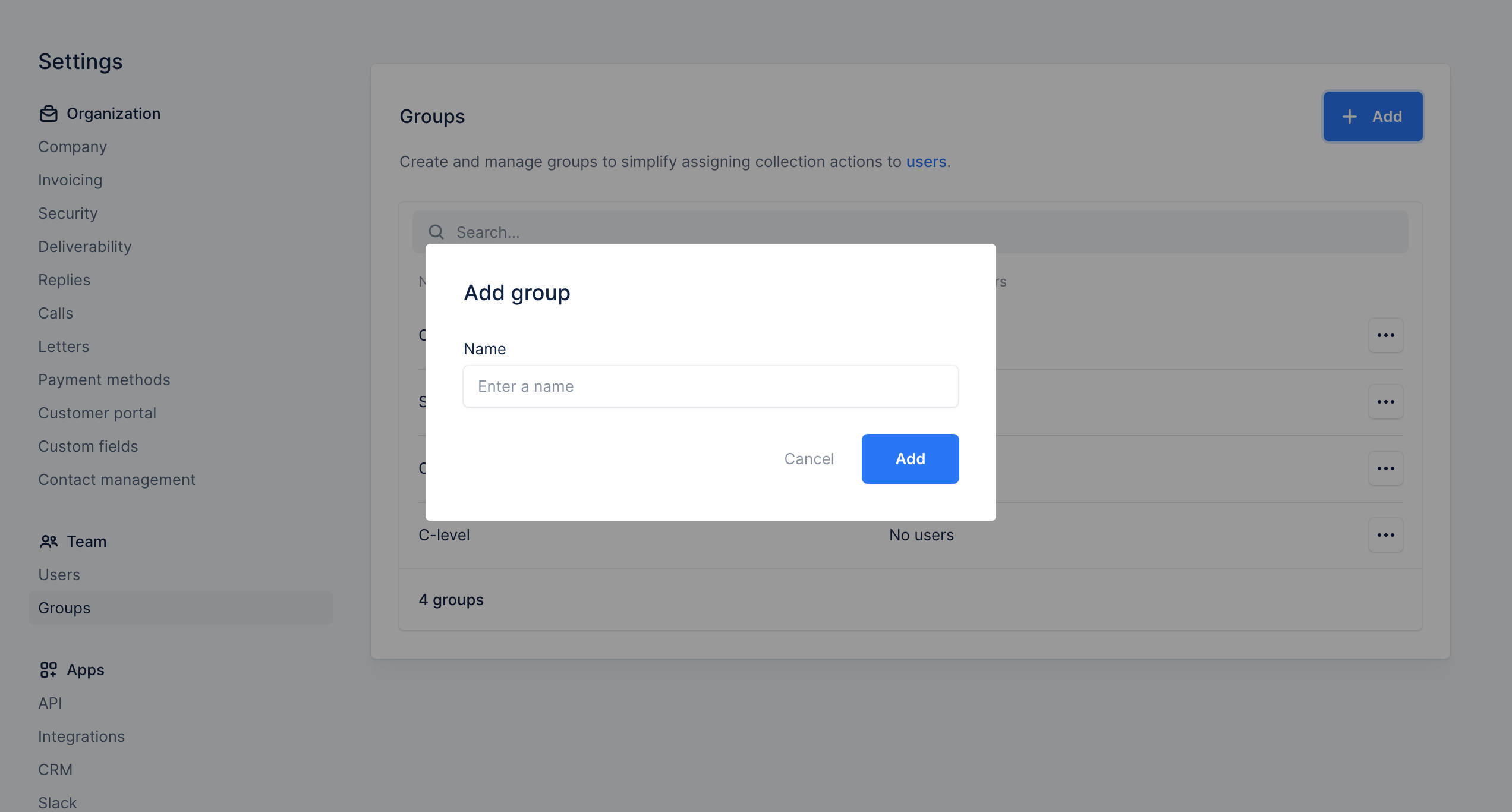
Task: Open the Security settings section
Action: pos(68,213)
